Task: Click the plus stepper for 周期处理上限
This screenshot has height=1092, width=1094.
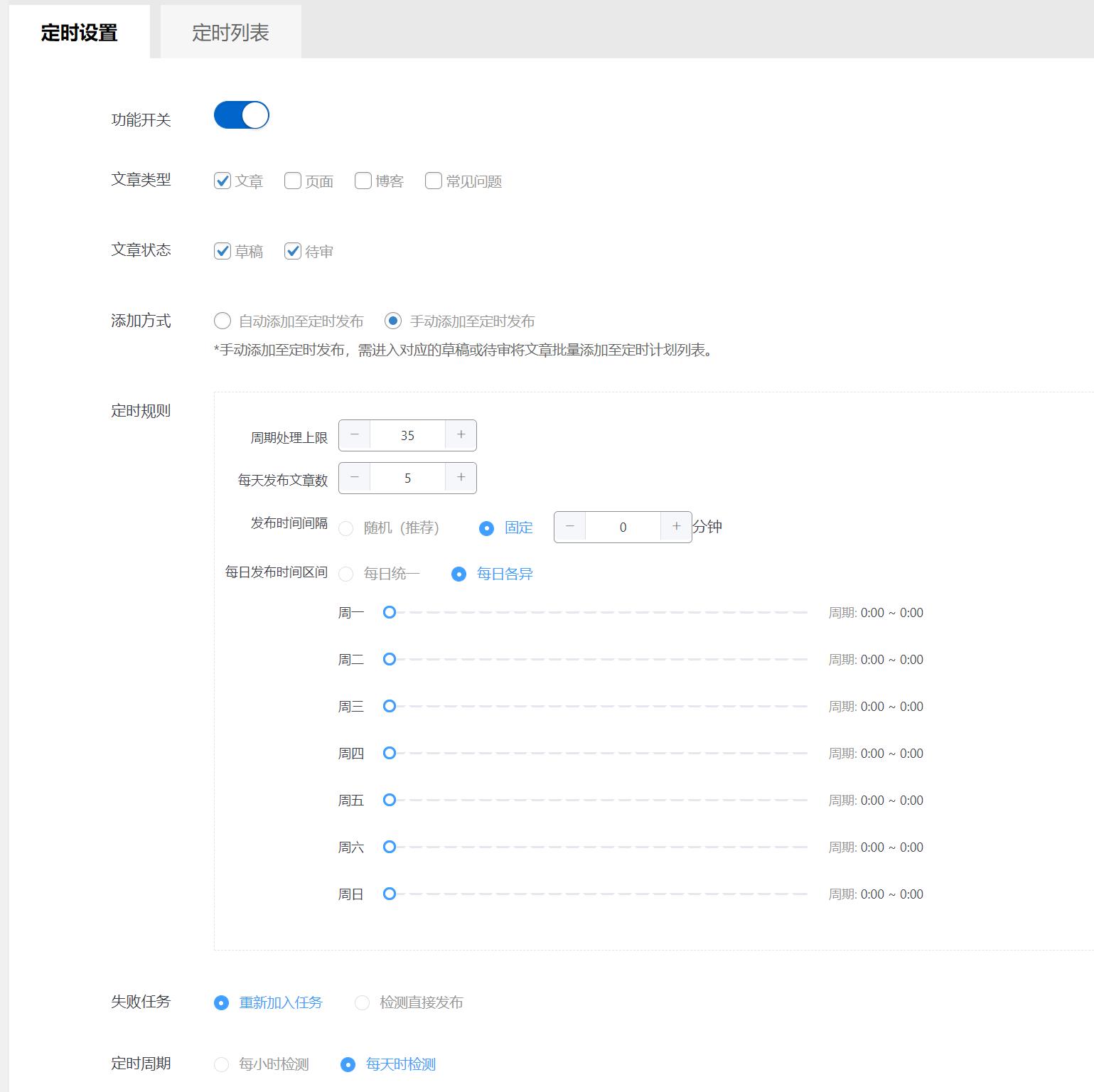Action: [461, 435]
